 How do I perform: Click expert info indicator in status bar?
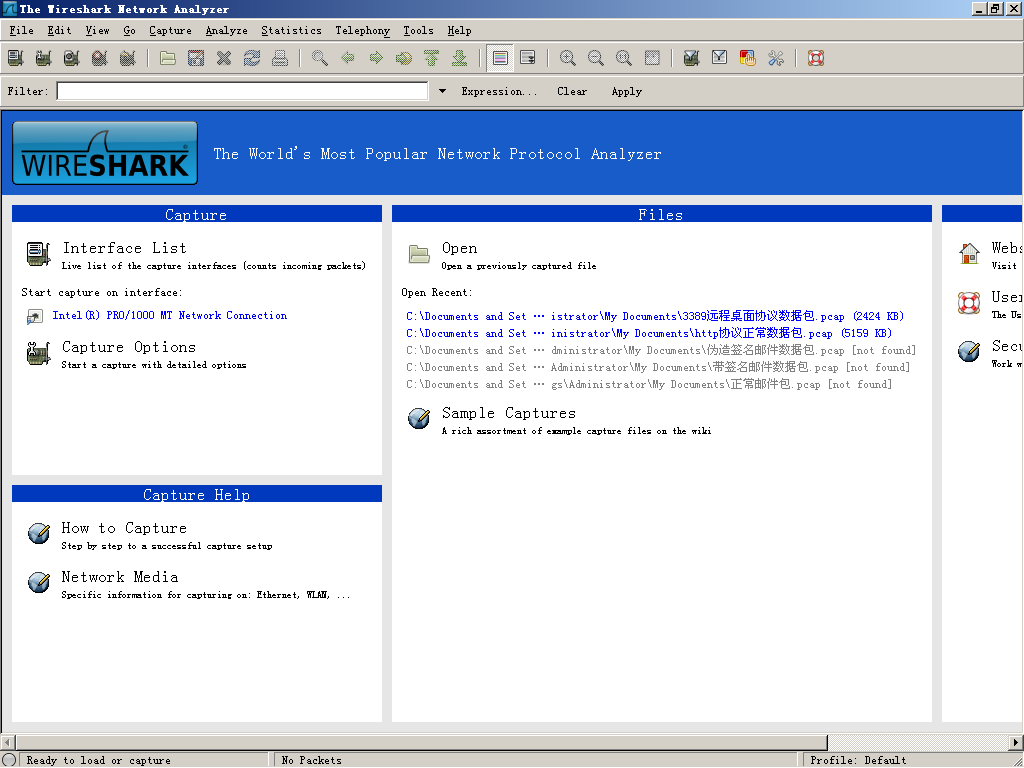[9, 760]
